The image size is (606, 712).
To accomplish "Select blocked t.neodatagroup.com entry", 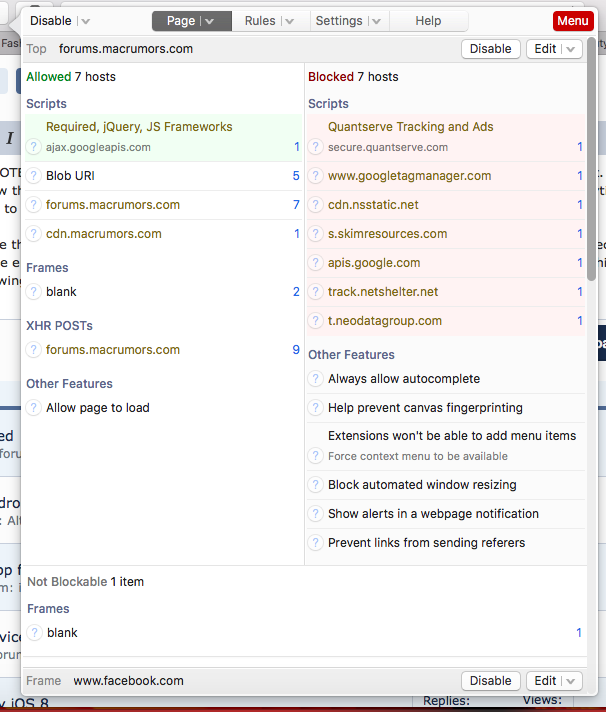I will click(446, 321).
